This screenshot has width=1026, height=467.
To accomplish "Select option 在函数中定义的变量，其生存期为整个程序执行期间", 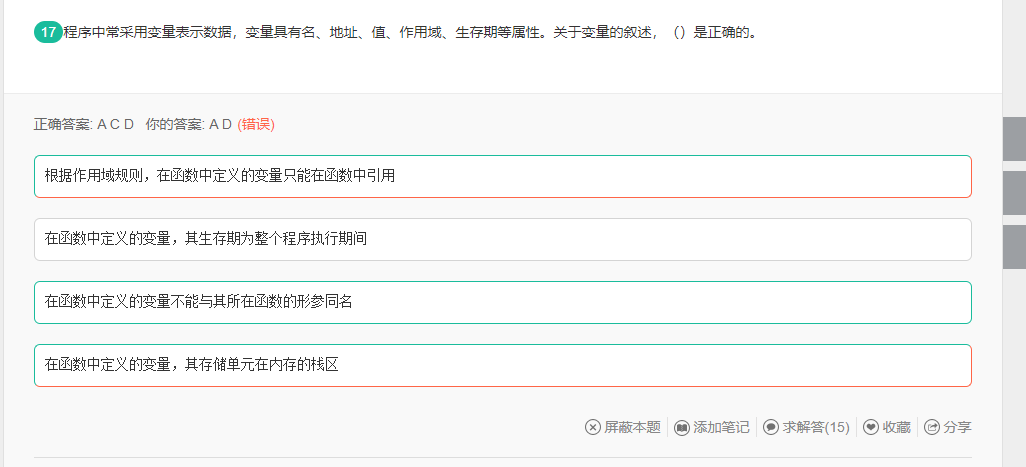I will (502, 239).
